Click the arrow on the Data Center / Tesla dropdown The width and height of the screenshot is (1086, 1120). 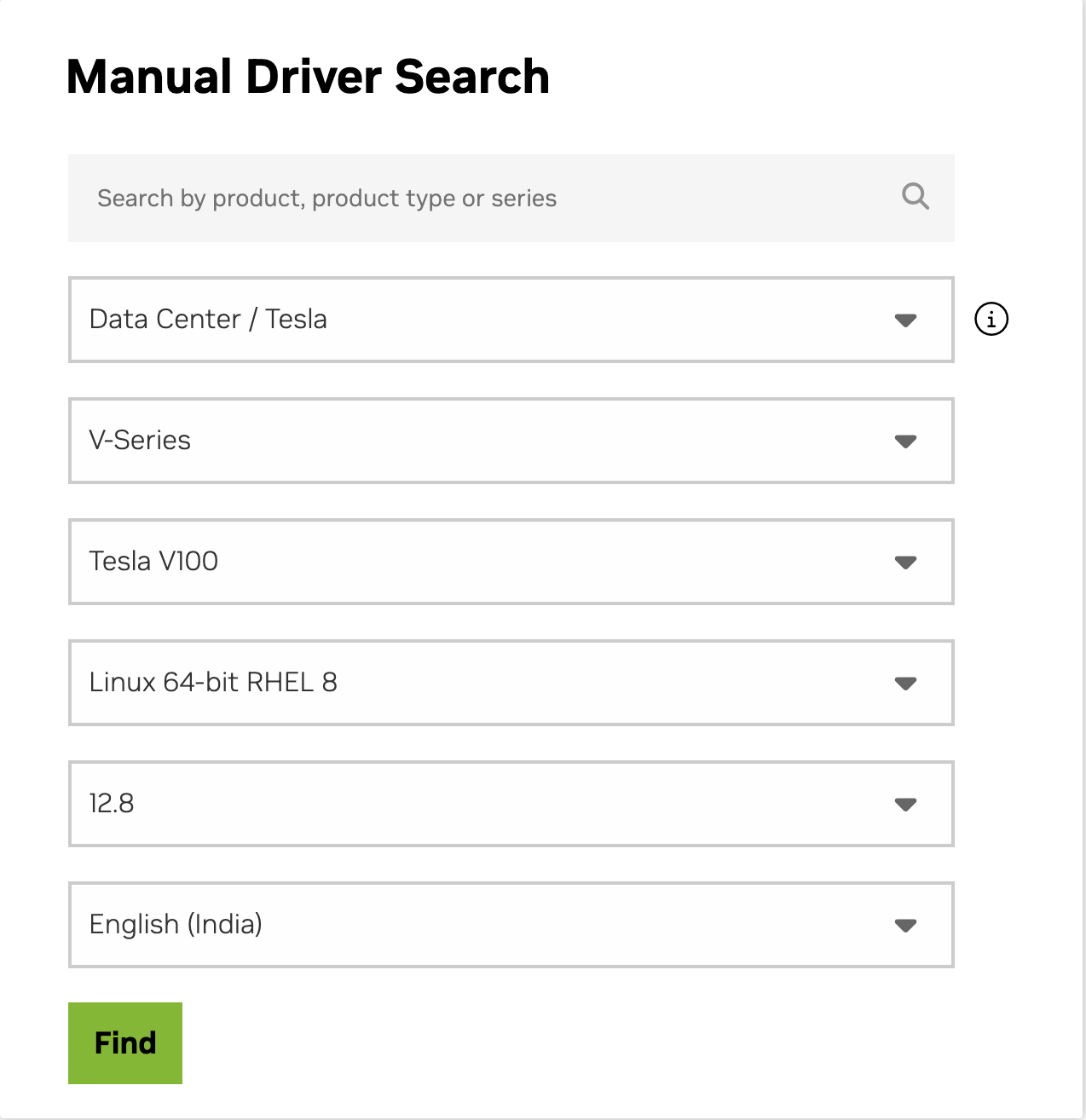(905, 320)
